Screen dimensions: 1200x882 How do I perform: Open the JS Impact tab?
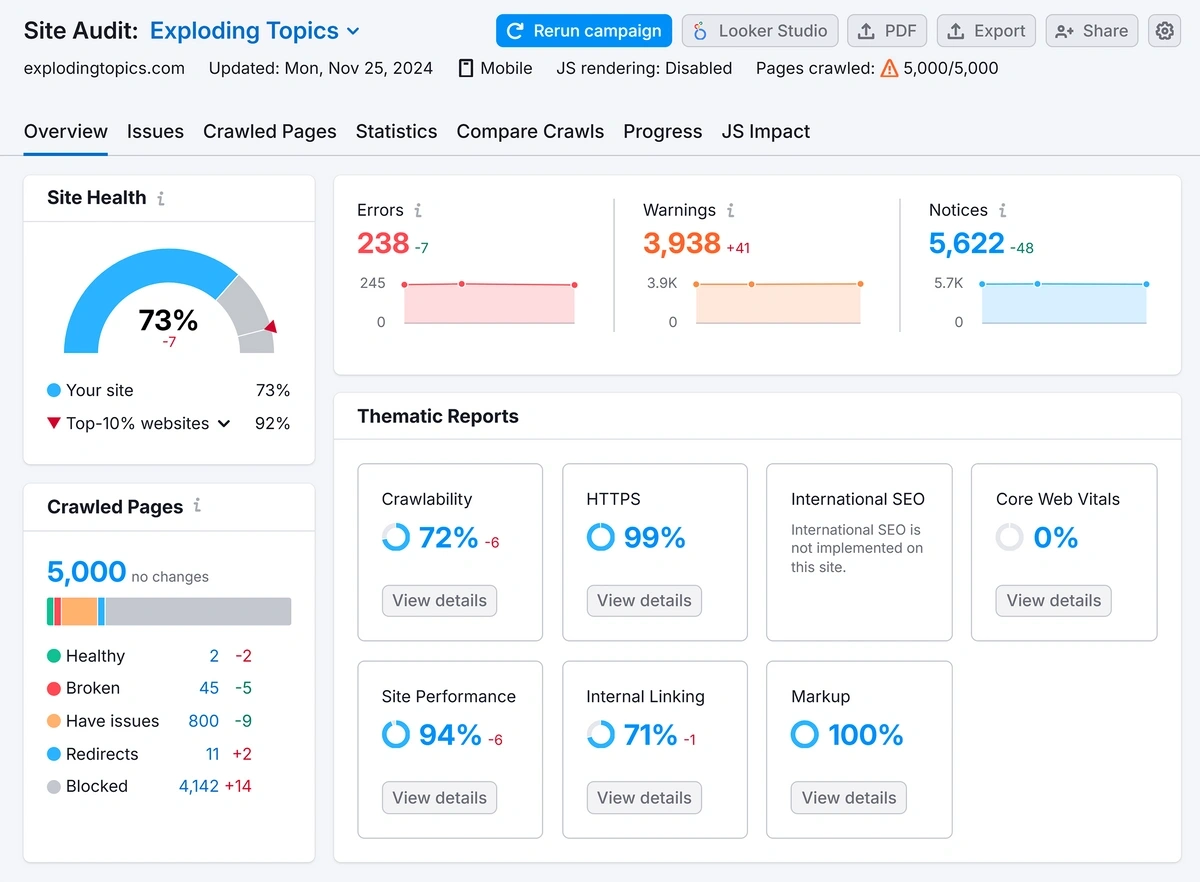[766, 131]
